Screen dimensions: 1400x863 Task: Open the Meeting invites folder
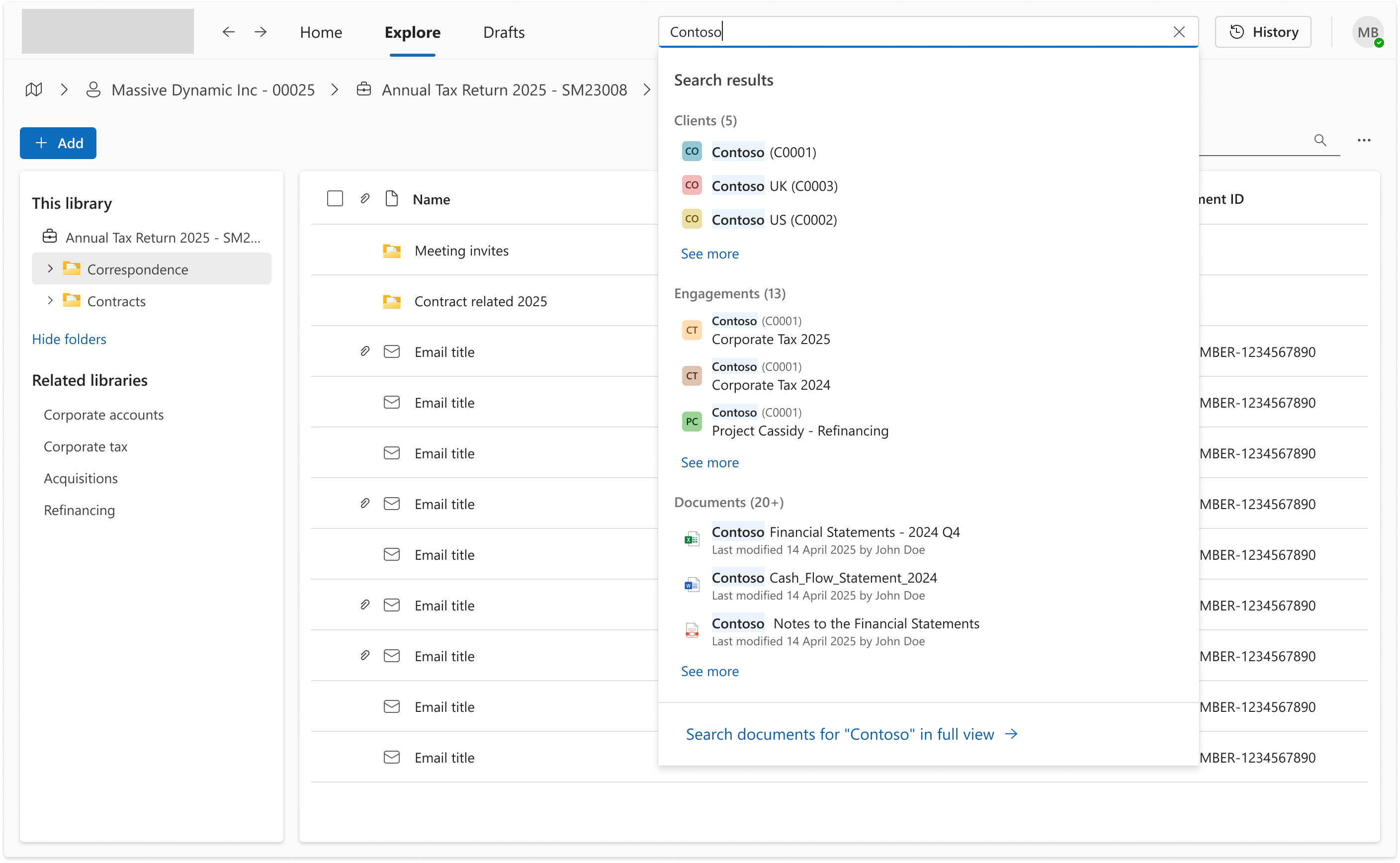point(461,251)
